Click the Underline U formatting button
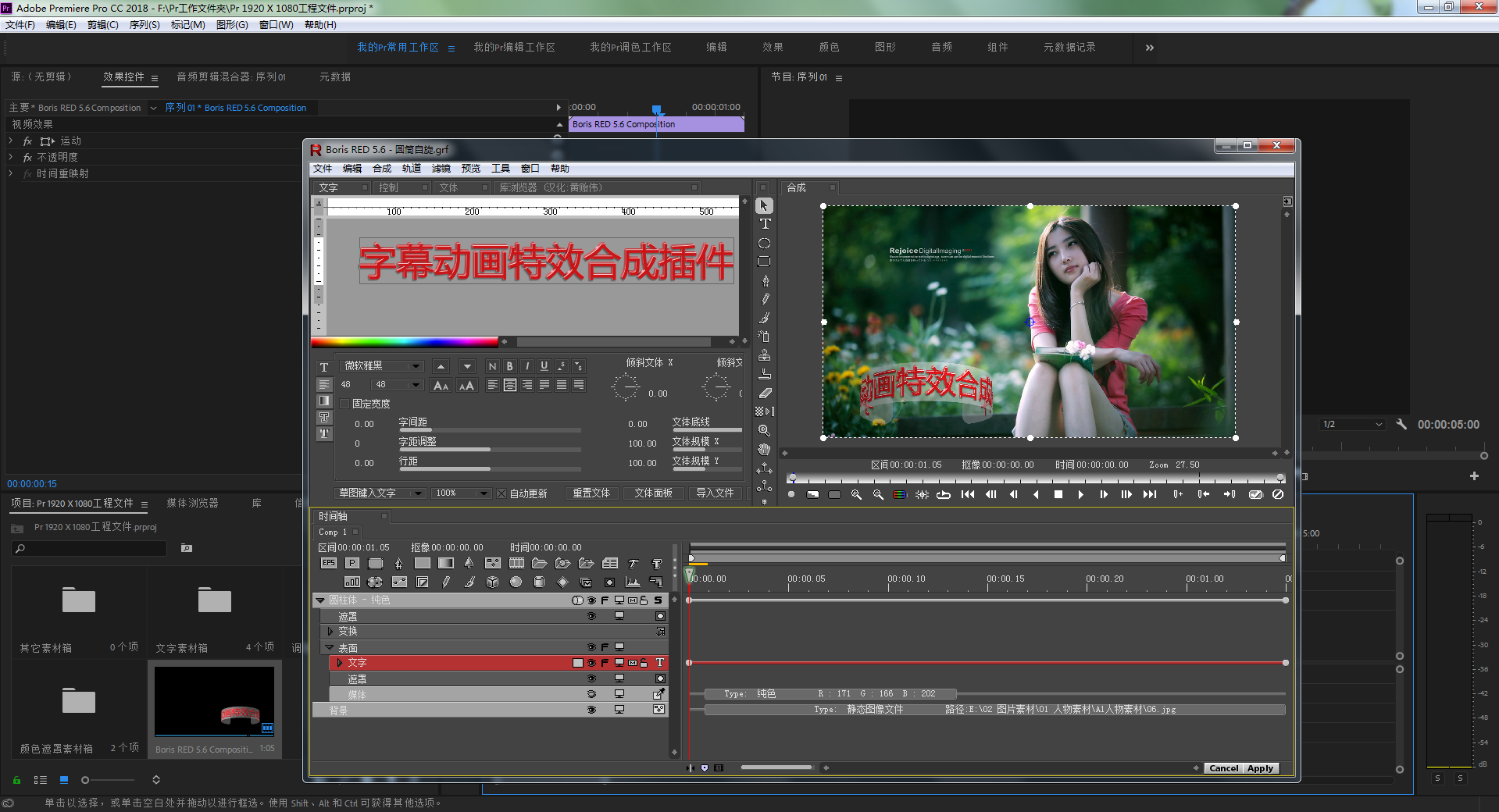The height and width of the screenshot is (812, 1499). pos(544,366)
